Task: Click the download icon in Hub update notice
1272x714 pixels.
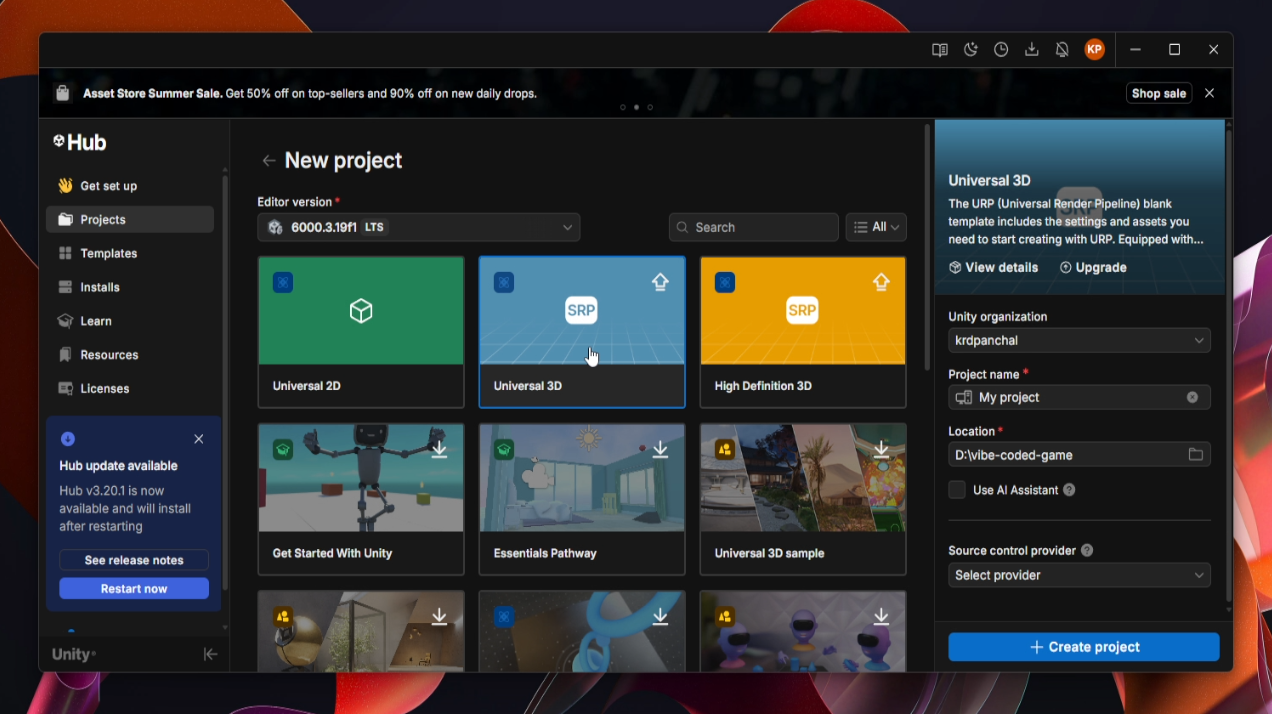Action: [x=68, y=439]
